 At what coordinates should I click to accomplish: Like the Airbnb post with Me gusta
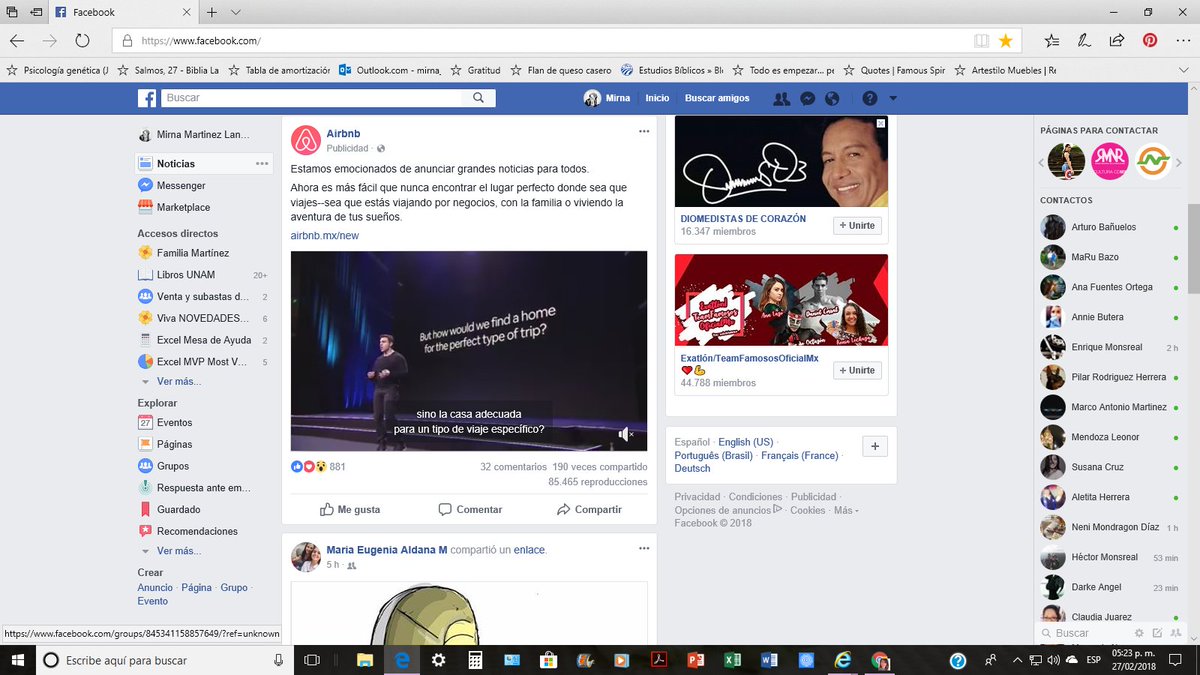coord(350,509)
